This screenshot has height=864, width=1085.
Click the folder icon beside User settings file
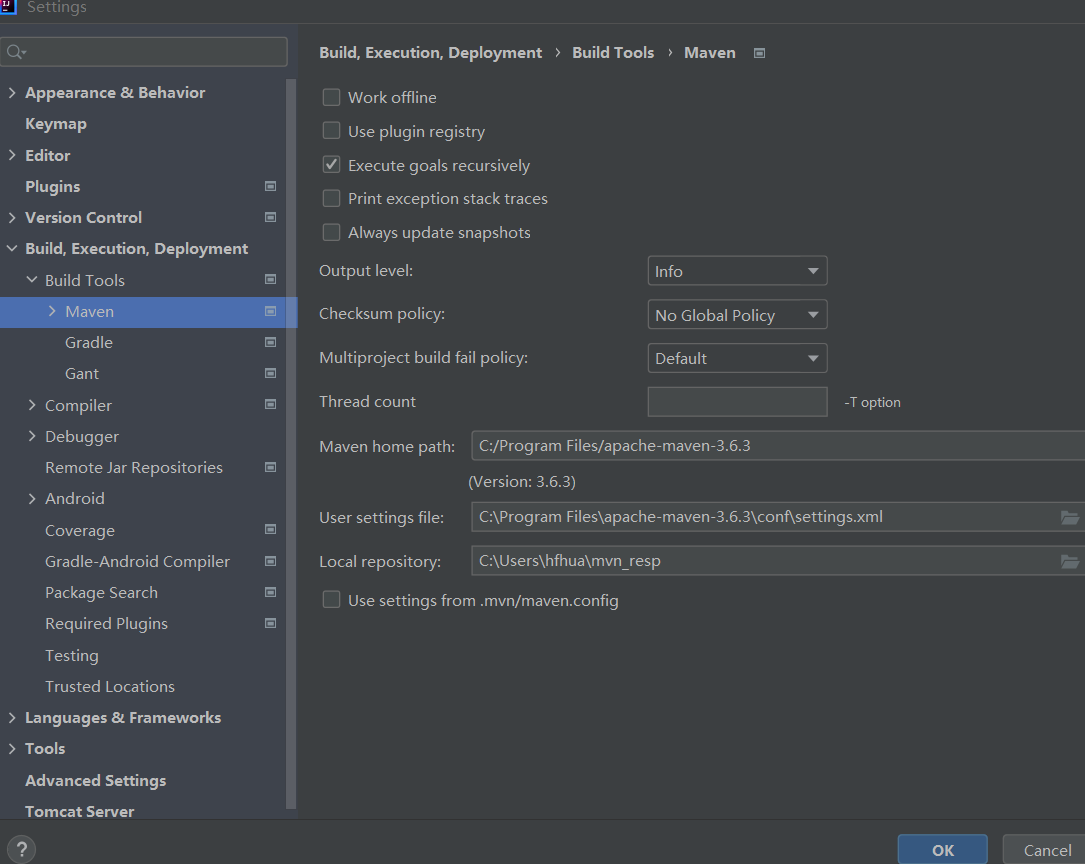coord(1070,516)
